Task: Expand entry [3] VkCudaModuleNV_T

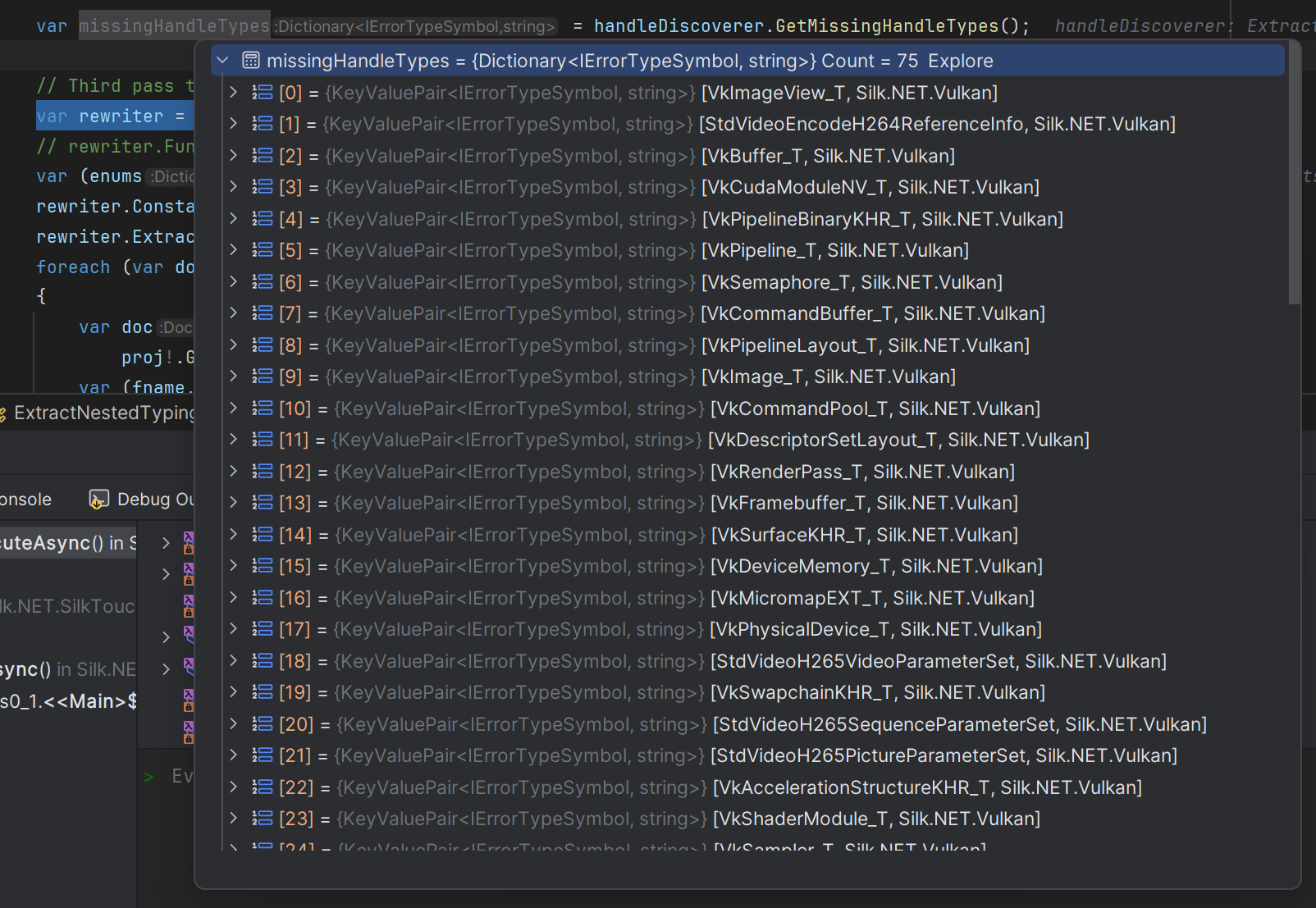Action: pyautogui.click(x=234, y=187)
